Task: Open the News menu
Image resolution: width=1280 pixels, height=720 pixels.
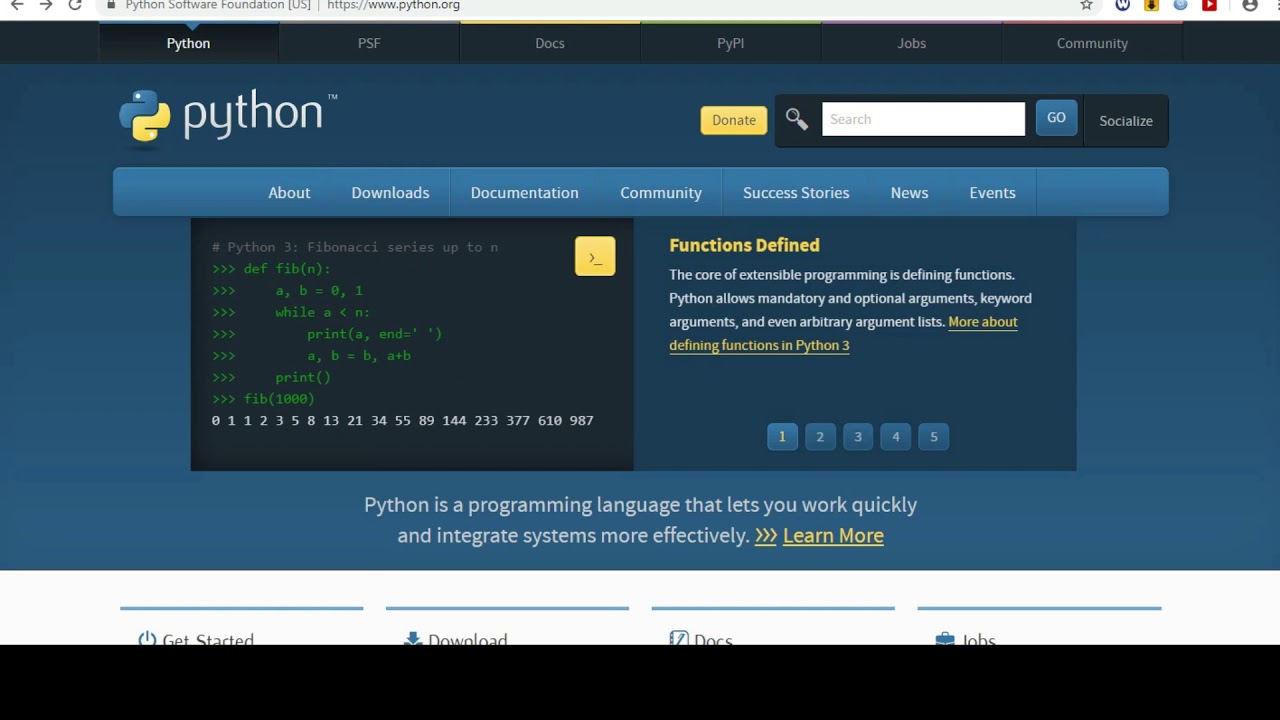Action: pos(909,193)
